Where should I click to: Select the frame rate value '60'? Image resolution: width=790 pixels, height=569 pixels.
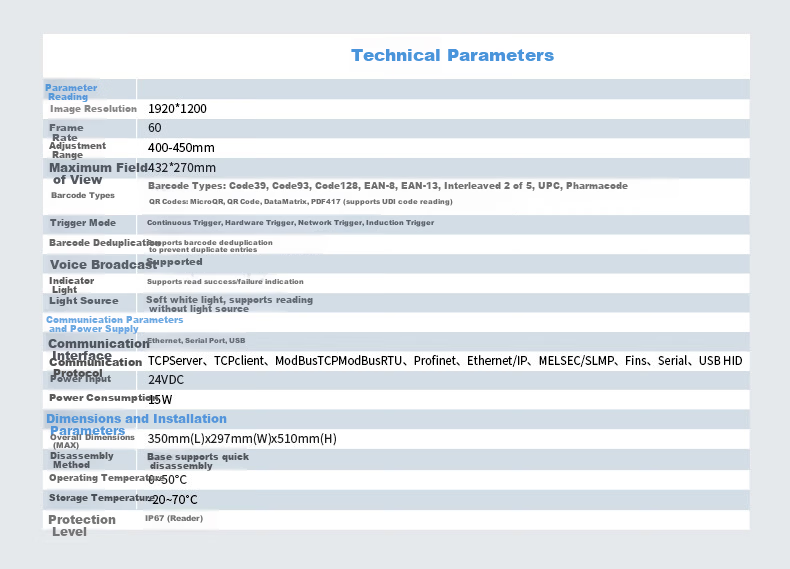[155, 128]
